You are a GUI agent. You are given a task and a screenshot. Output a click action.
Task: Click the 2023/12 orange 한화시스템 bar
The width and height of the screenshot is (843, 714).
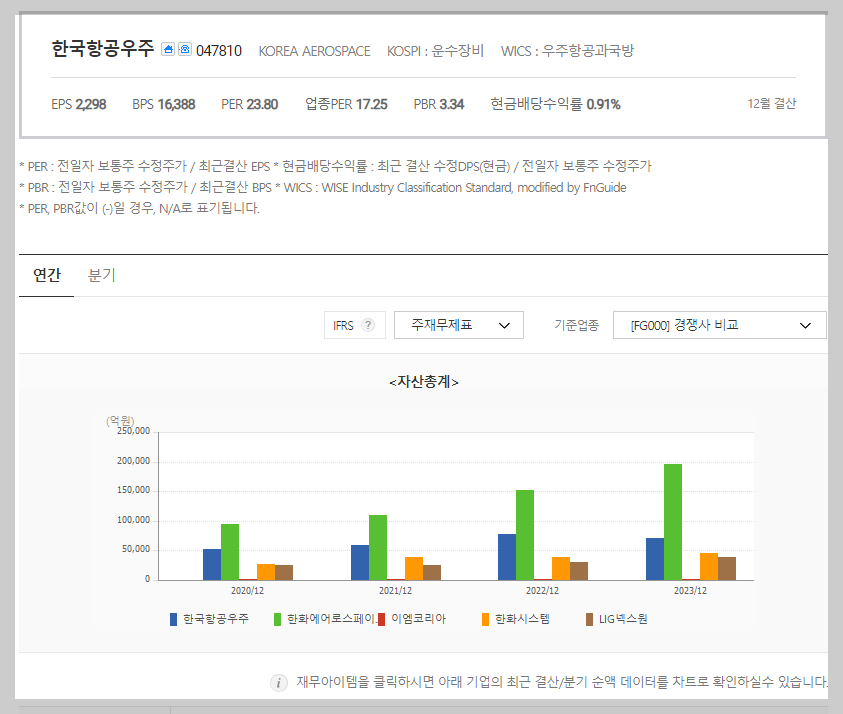point(709,567)
